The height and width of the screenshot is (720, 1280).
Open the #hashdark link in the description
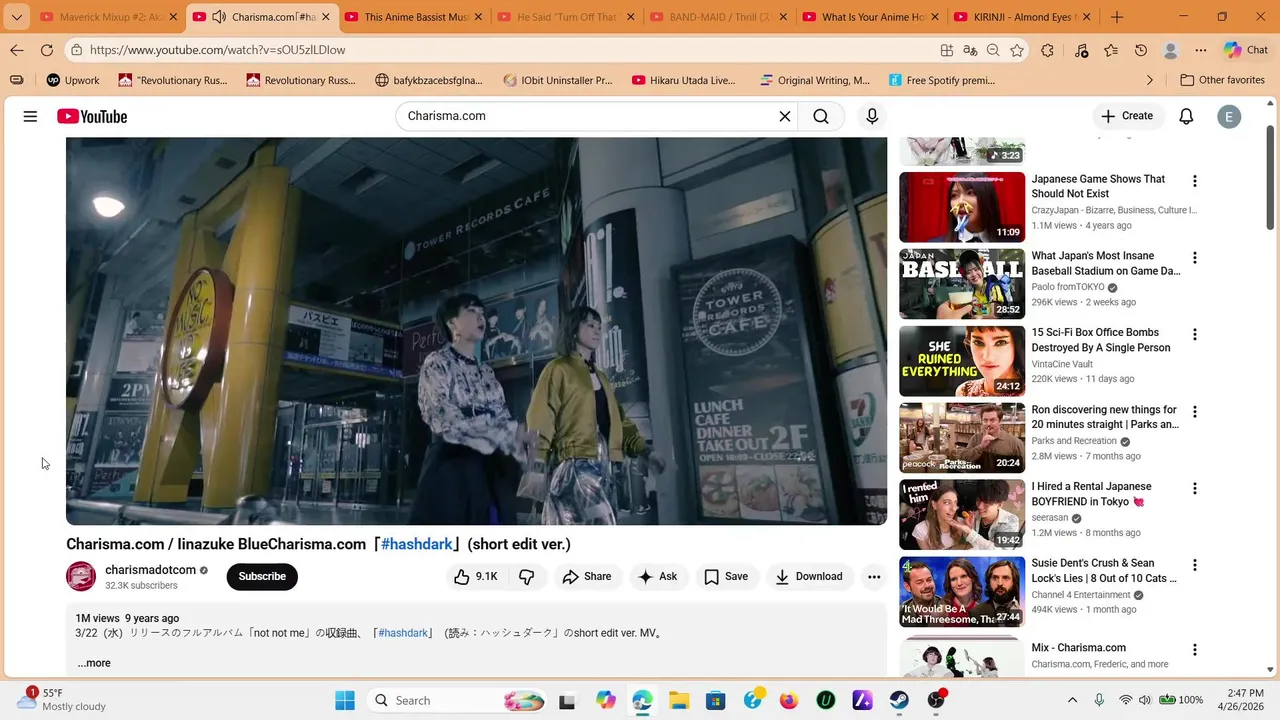(x=403, y=633)
